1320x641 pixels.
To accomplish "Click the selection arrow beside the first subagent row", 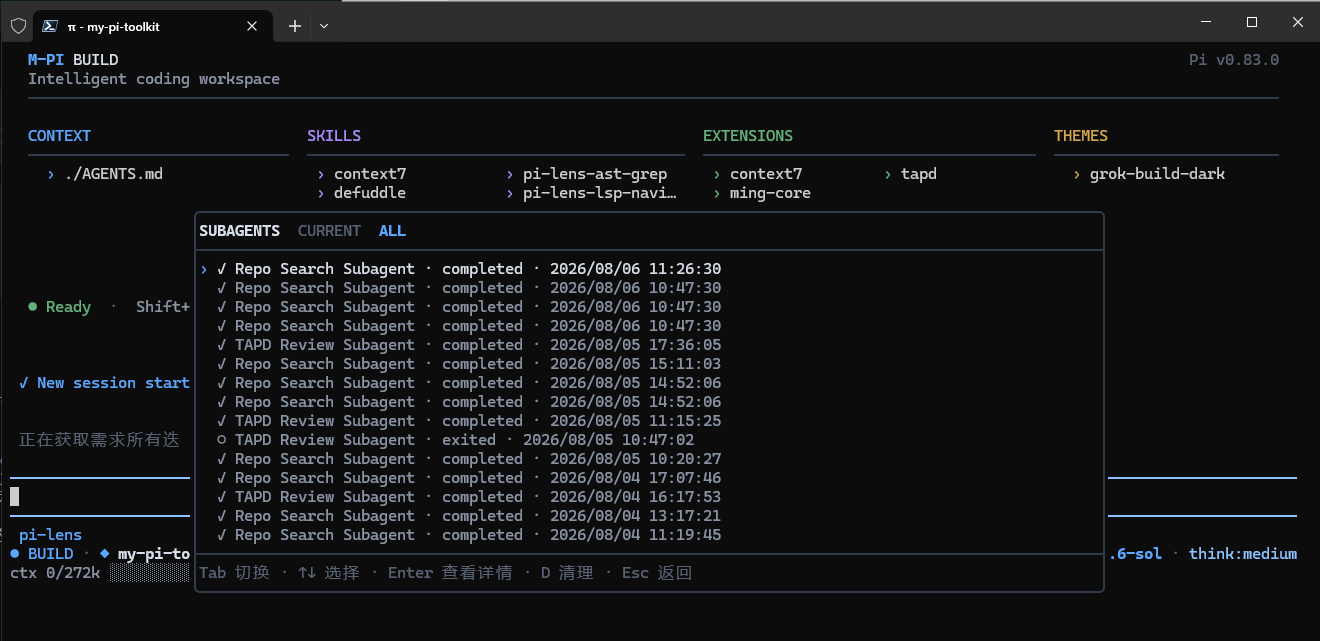I will [x=204, y=269].
